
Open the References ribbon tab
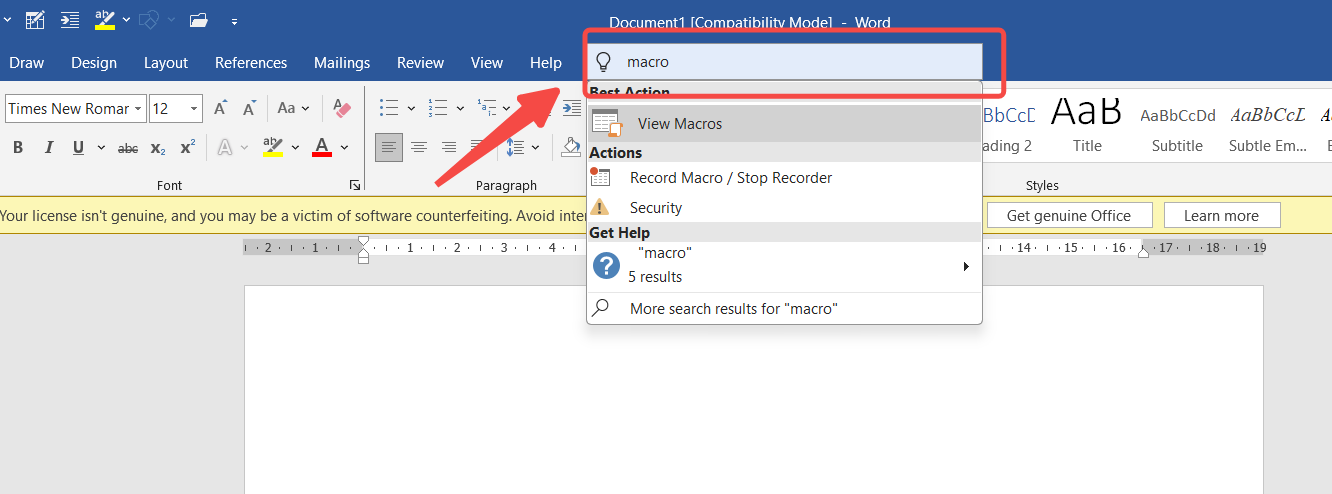click(251, 63)
